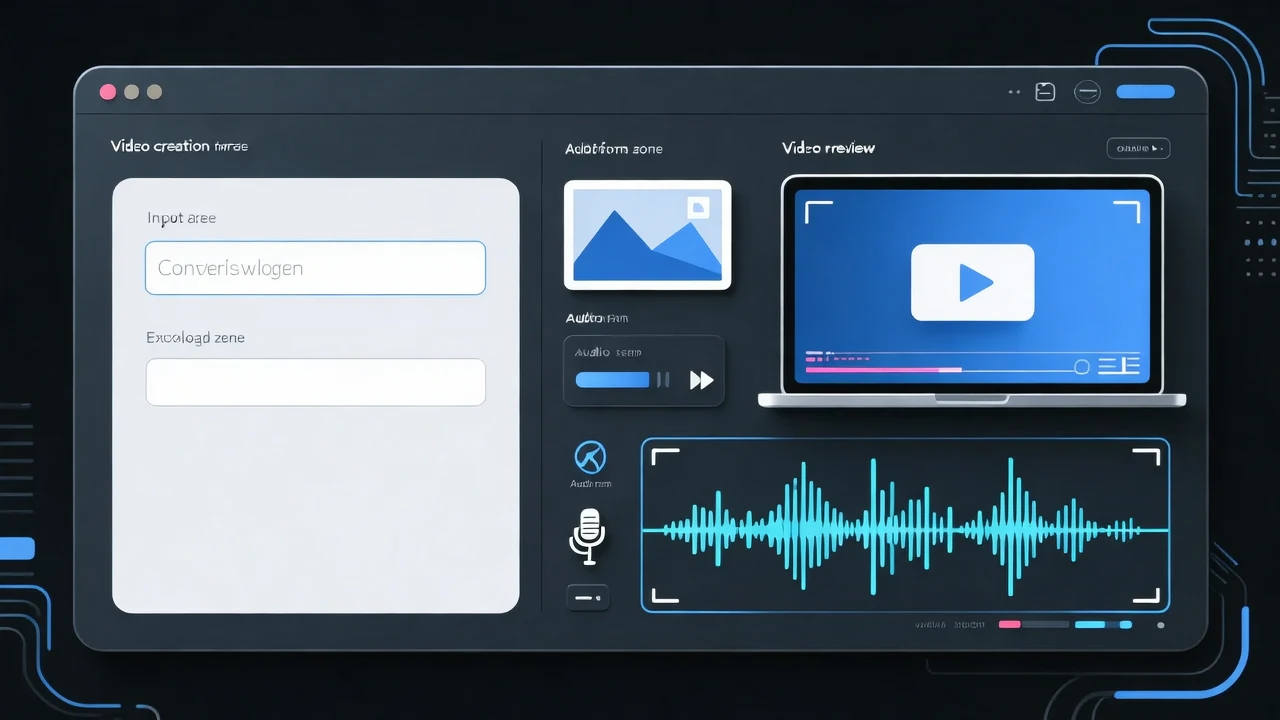Click the input field containing 'Converiswlogen'
The image size is (1280, 720).
(315, 268)
